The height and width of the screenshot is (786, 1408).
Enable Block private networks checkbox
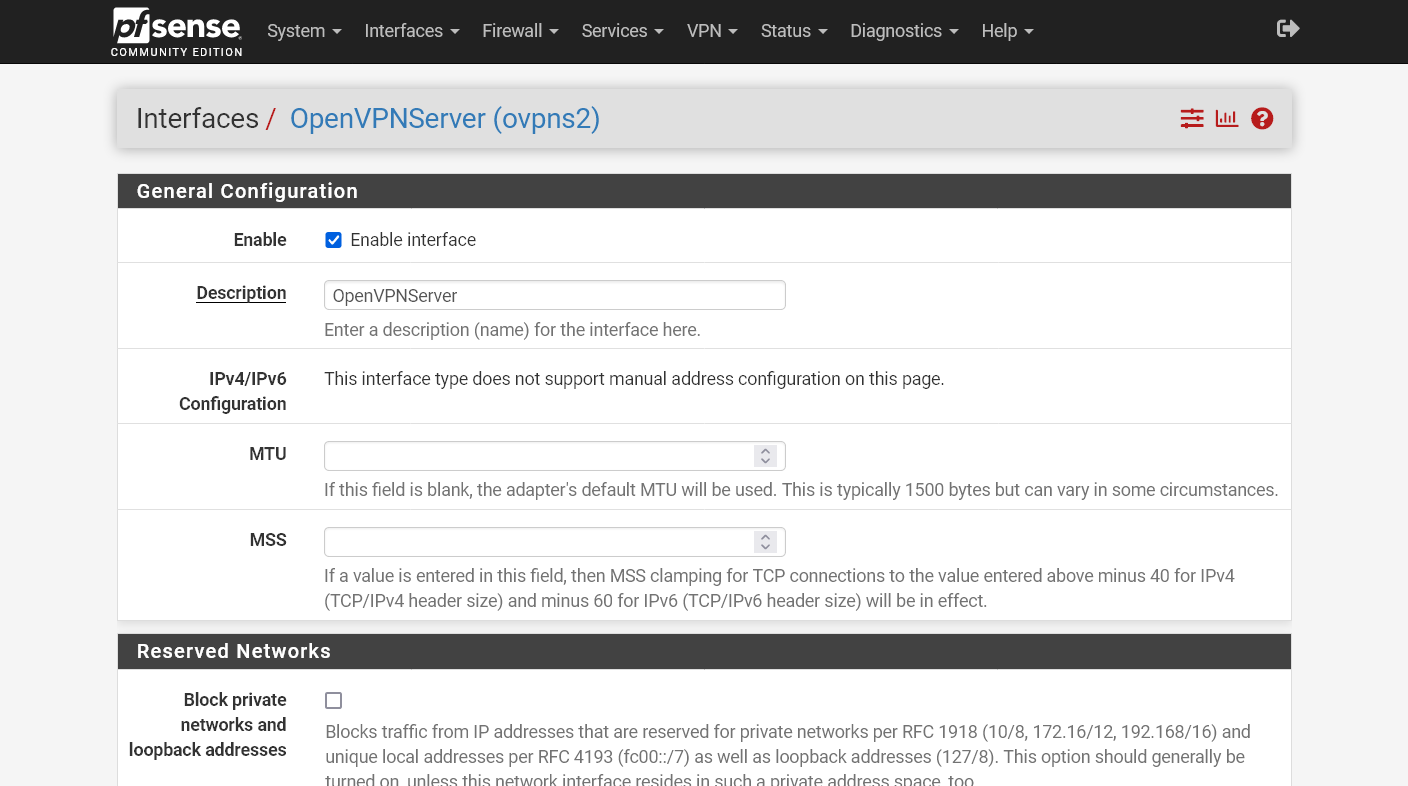coord(334,701)
